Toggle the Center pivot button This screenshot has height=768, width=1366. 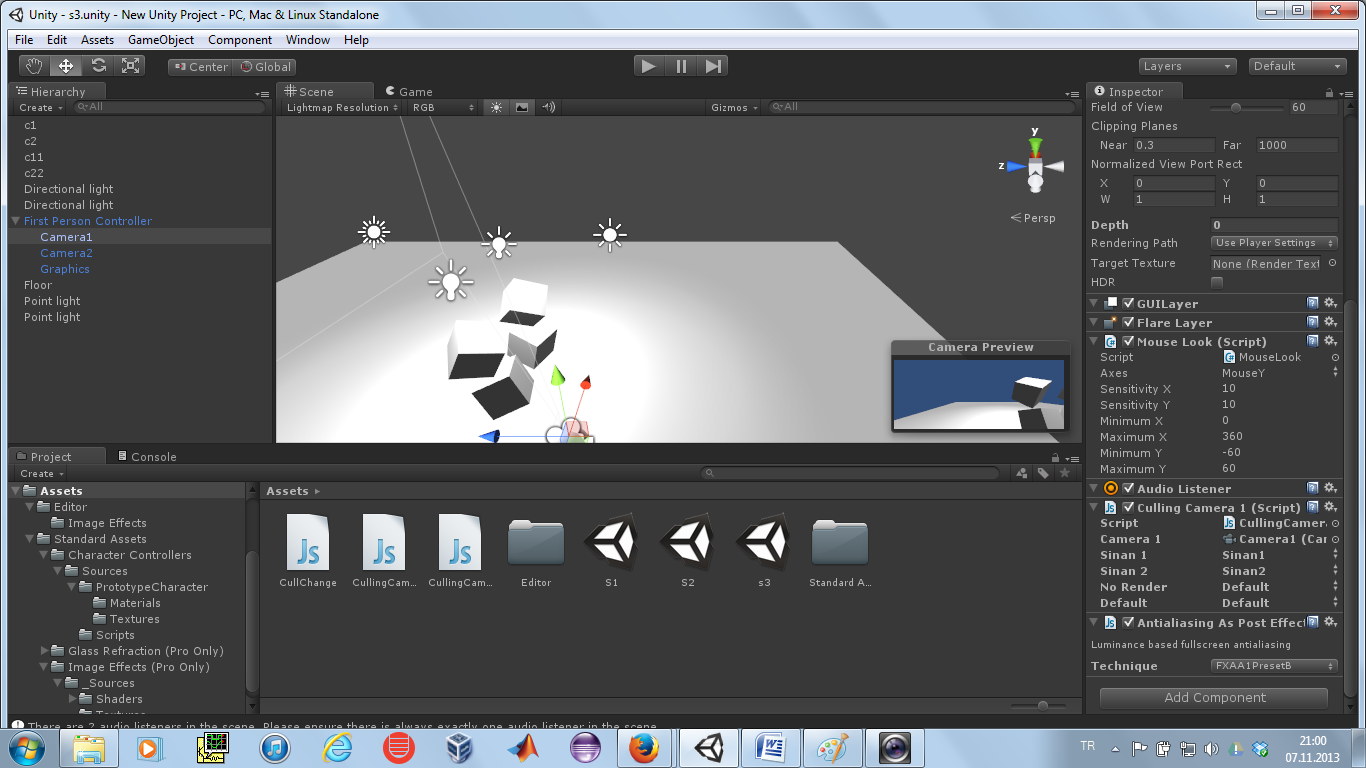click(x=200, y=66)
